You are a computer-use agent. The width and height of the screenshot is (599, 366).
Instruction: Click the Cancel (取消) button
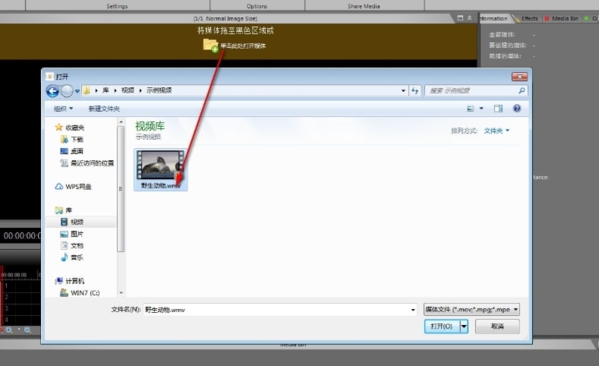click(497, 326)
